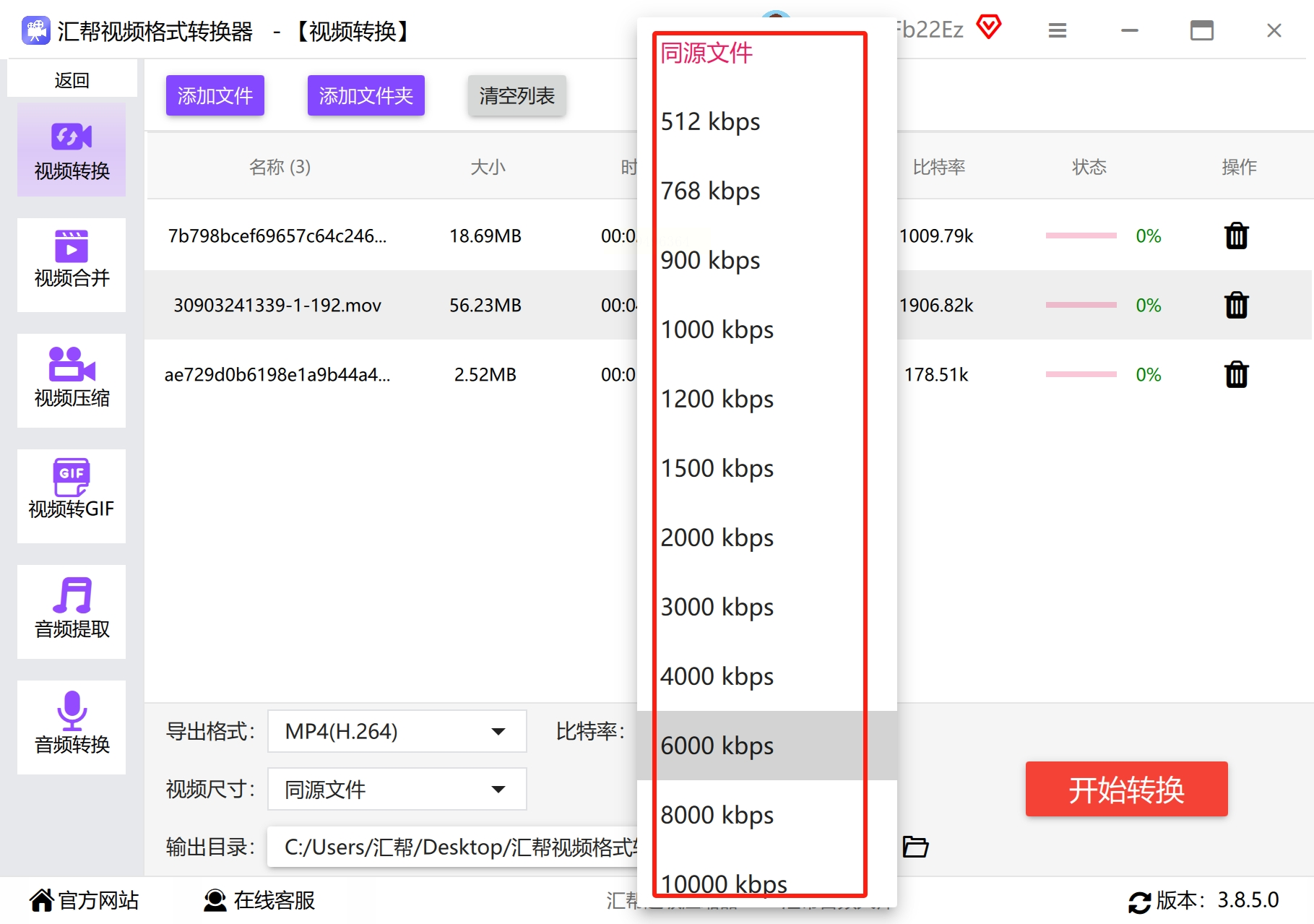This screenshot has width=1314, height=924.
Task: Delete the 30903241339-1-192.mov file row
Action: (x=1236, y=305)
